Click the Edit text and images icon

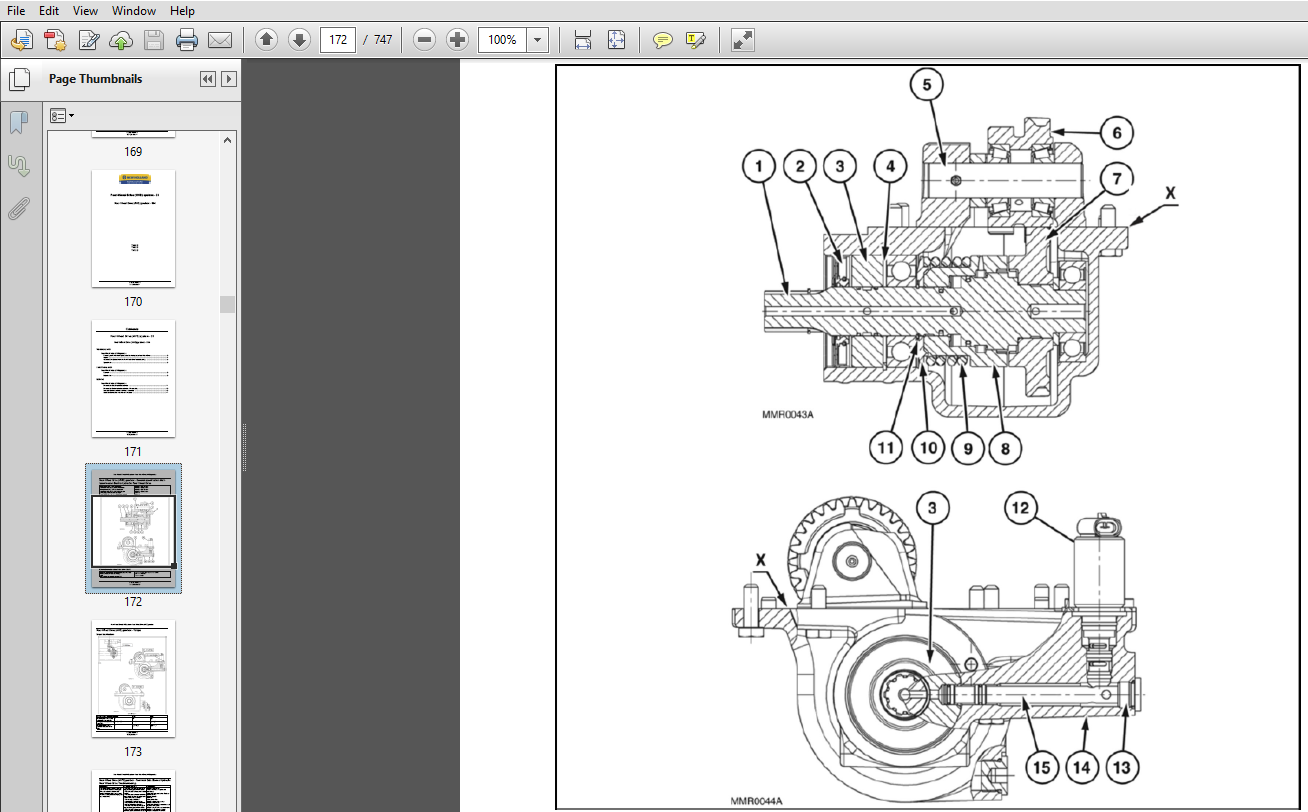[88, 40]
